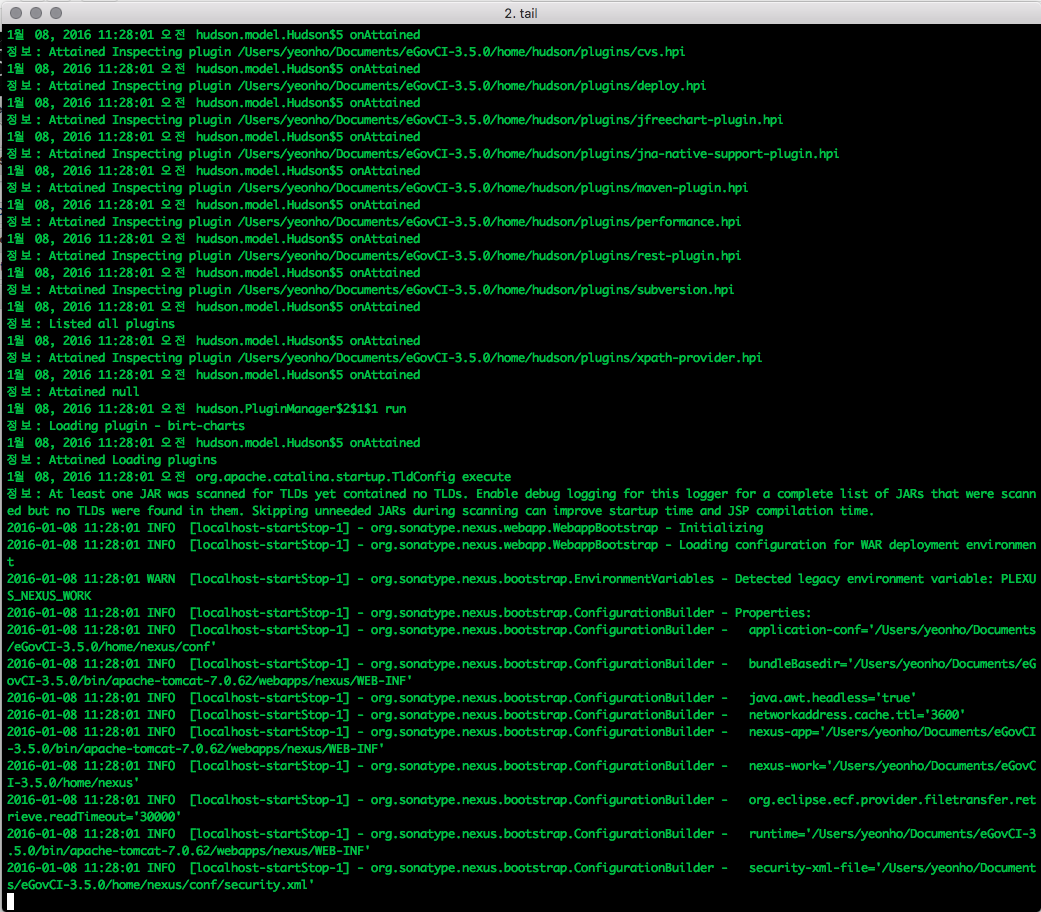
Task: Click the networkaddress.cache.ttl='3600' property
Action: 856,715
